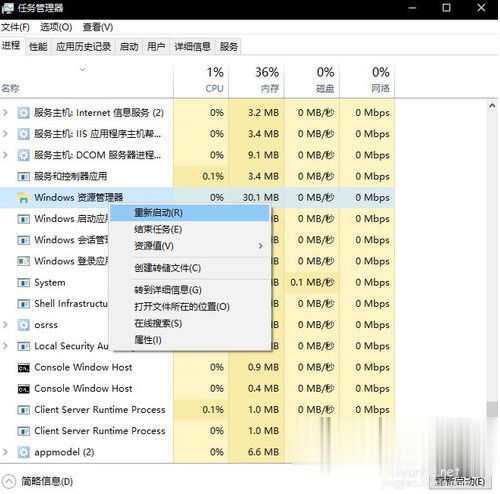500x494 pixels.
Task: Open the 选项(O) menu
Action: pos(56,27)
